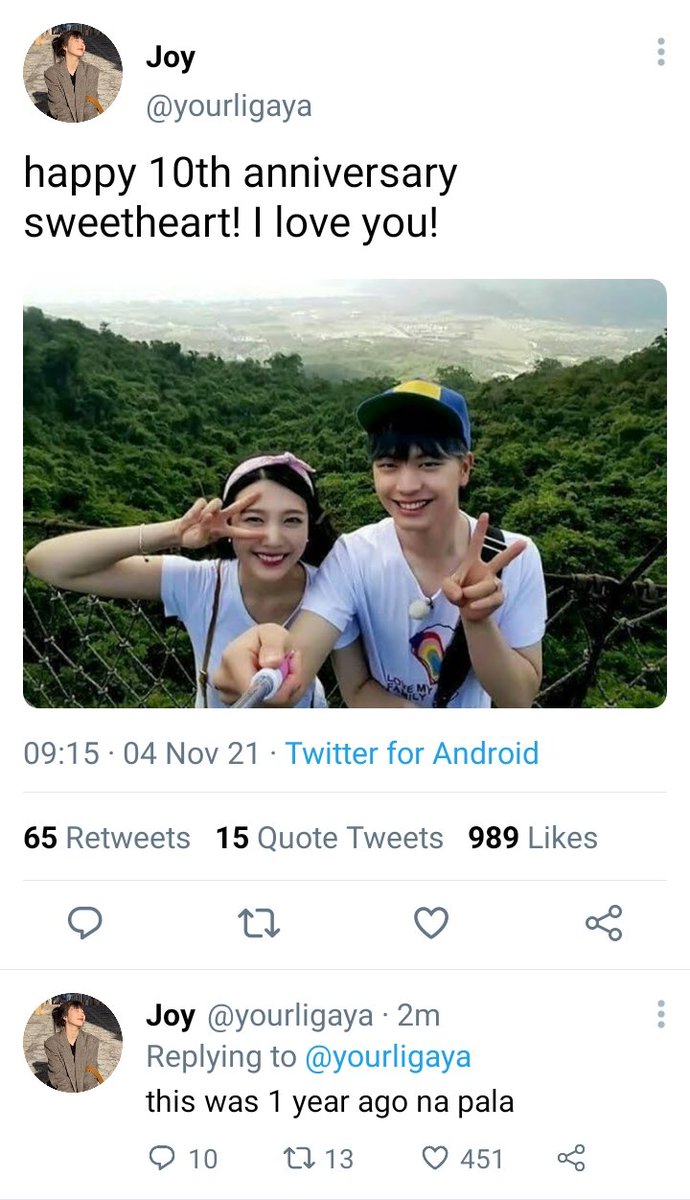Open the reply tweet's three-dot menu
The image size is (690, 1200).
point(661,1014)
